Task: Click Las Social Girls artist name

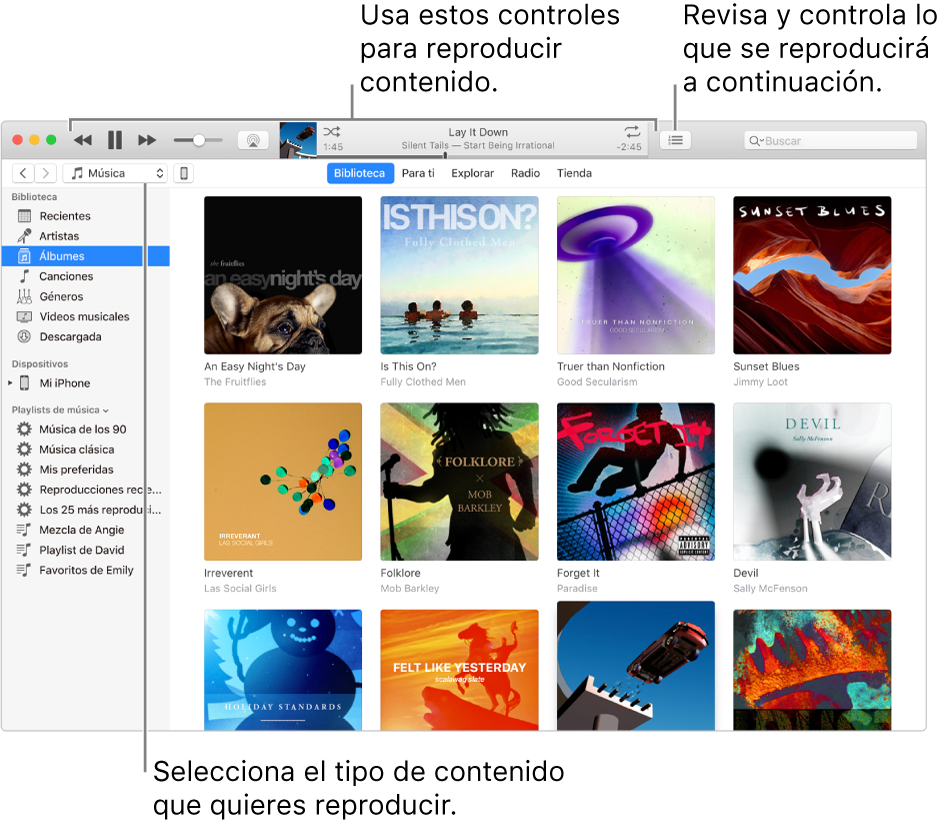Action: (240, 588)
